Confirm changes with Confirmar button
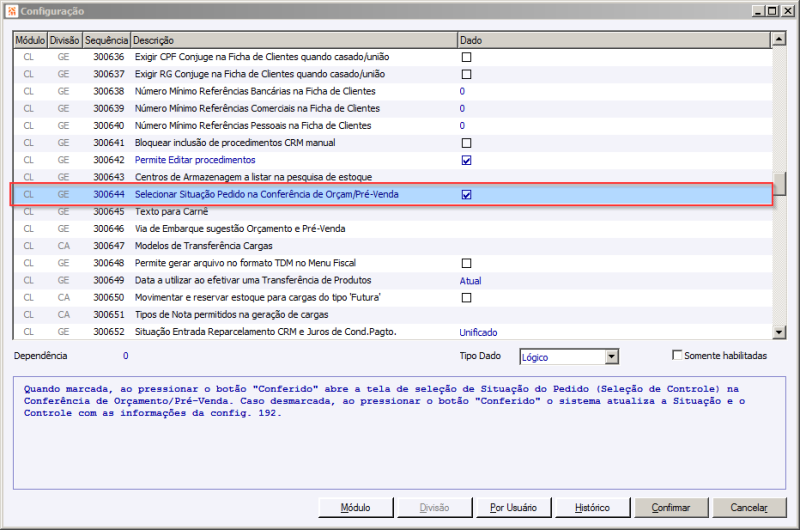Screen dimensions: 800x530 point(671,508)
